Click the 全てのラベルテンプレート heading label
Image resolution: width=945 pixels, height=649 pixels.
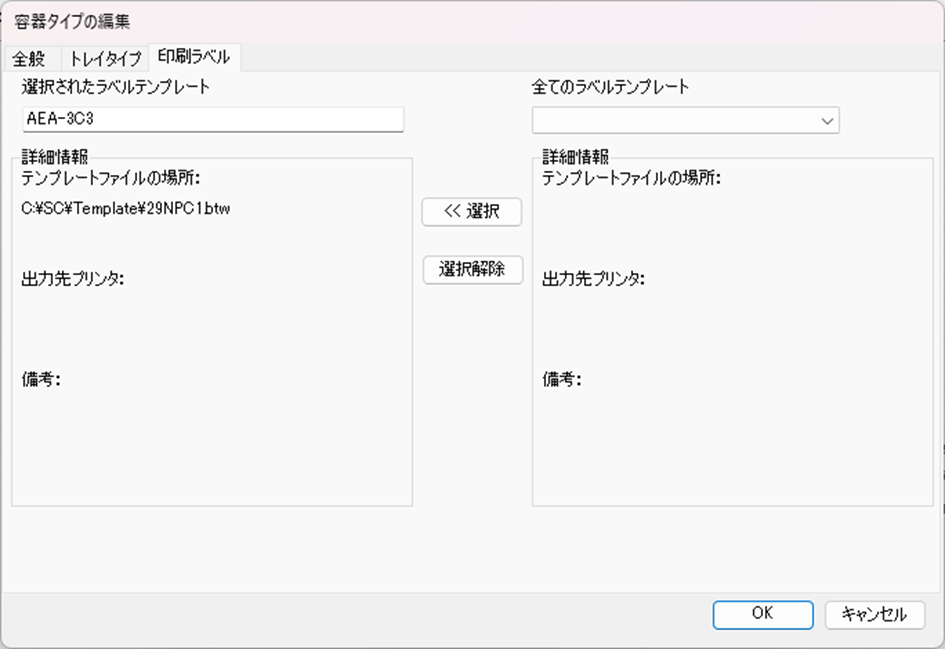click(x=610, y=87)
